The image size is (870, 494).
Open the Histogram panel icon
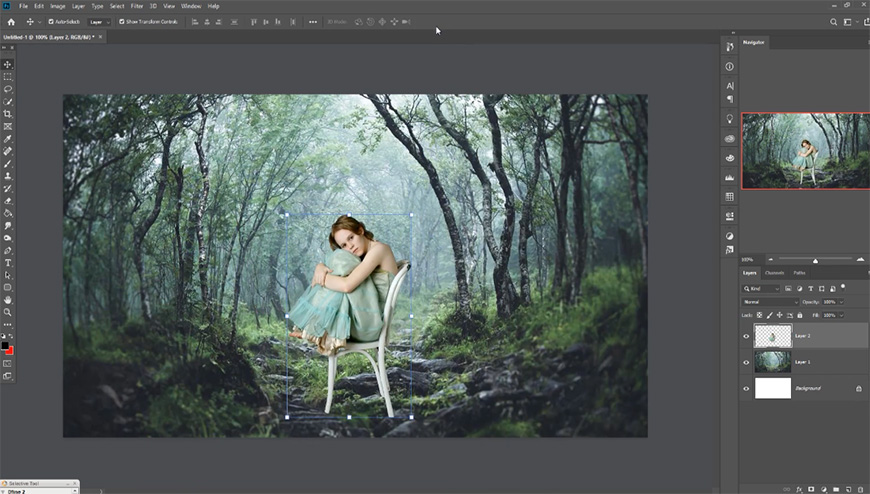pyautogui.click(x=730, y=178)
